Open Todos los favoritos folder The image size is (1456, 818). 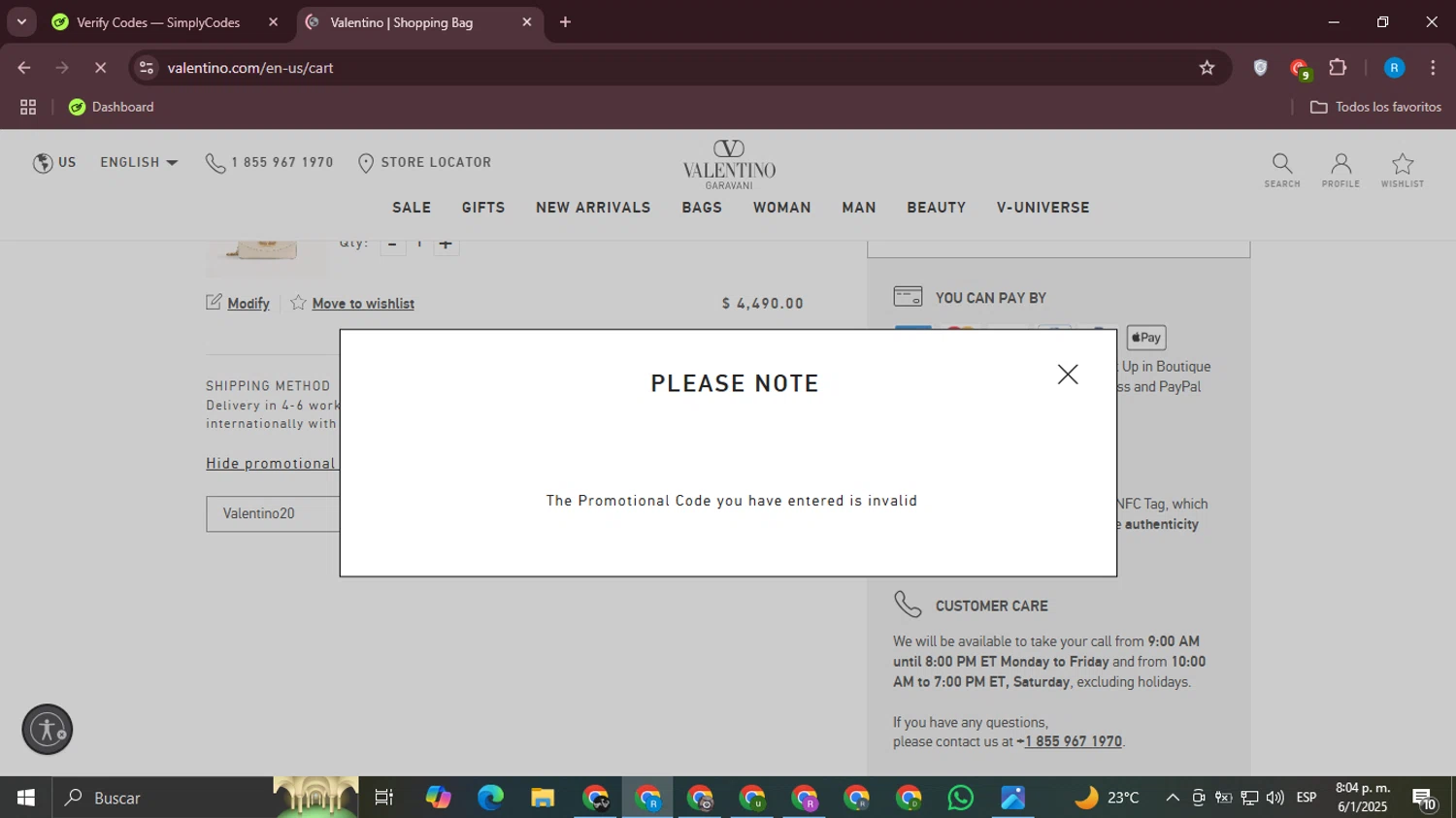(x=1375, y=107)
